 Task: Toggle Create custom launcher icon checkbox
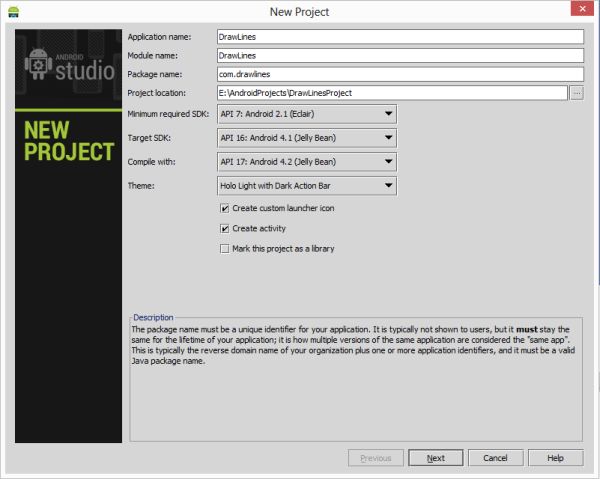[225, 209]
